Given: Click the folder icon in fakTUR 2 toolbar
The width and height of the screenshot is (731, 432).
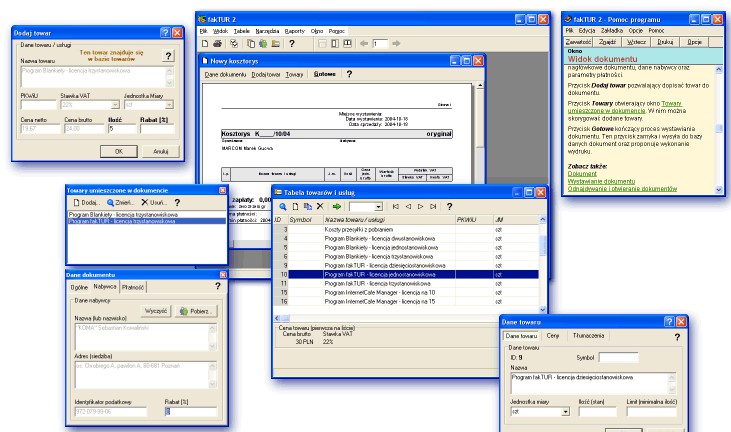Looking at the screenshot, I should (276, 44).
